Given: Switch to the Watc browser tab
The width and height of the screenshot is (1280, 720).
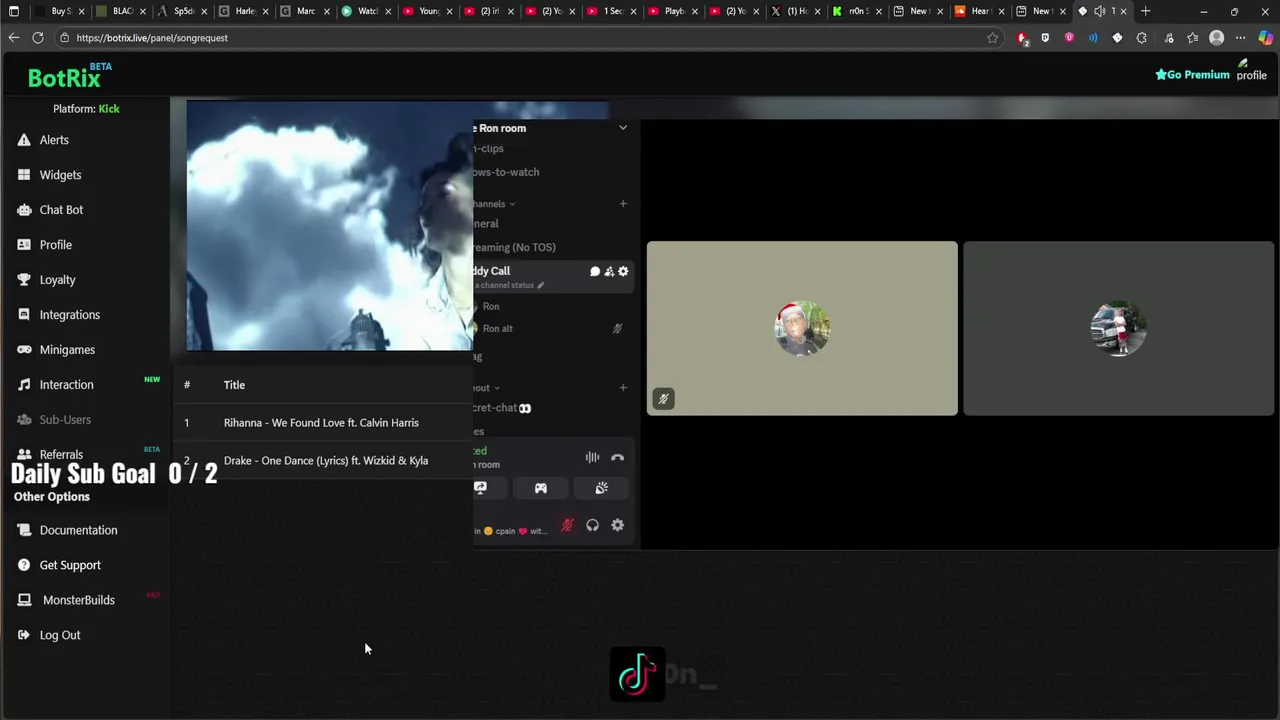Looking at the screenshot, I should 364,11.
